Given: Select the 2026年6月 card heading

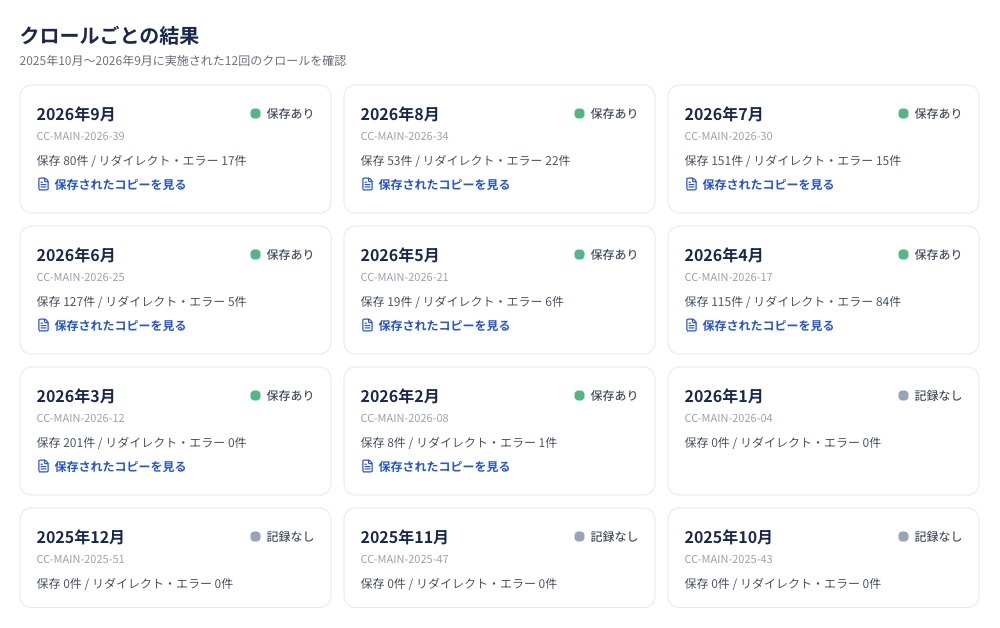Looking at the screenshot, I should tap(75, 255).
